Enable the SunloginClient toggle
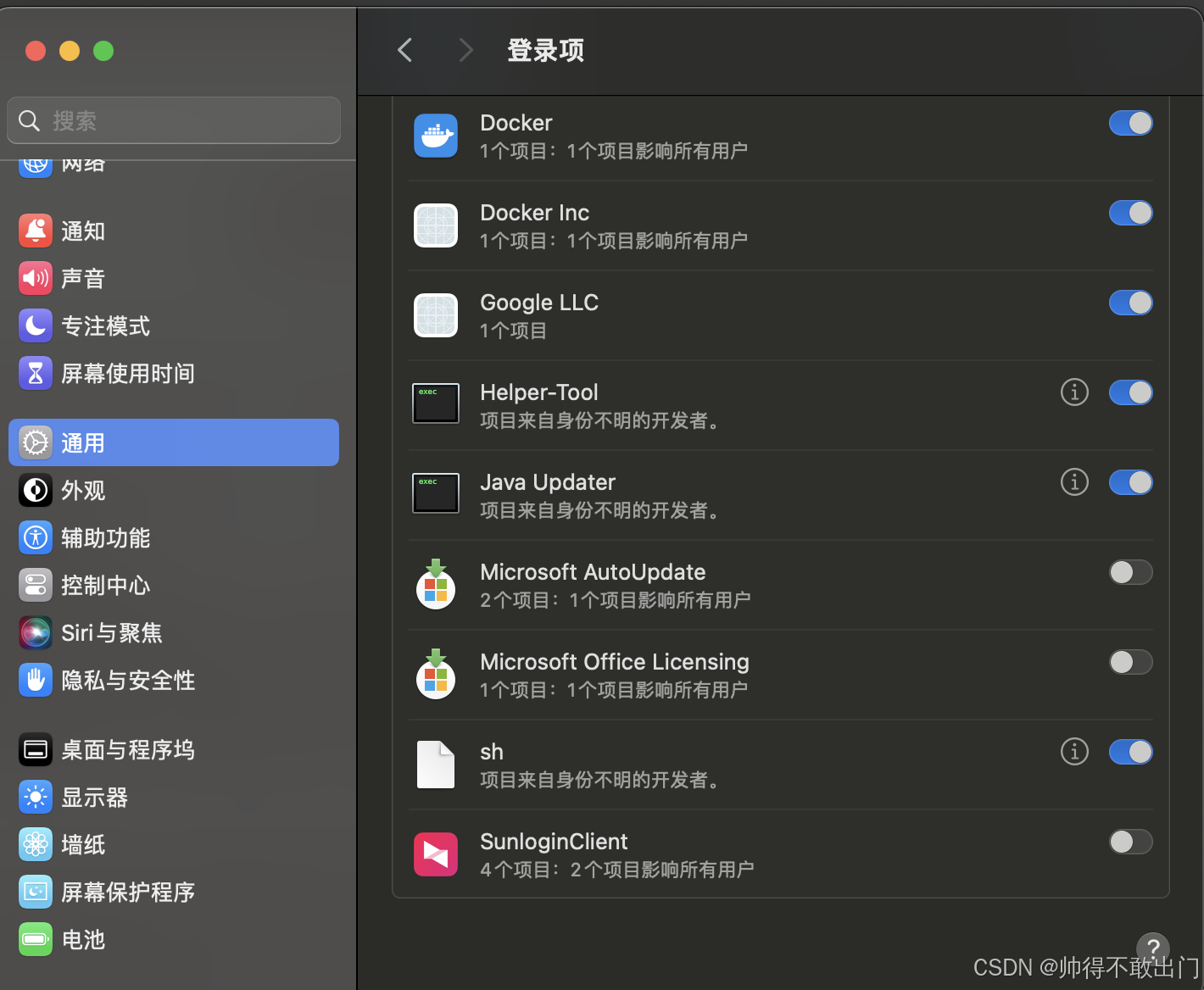 (1131, 842)
